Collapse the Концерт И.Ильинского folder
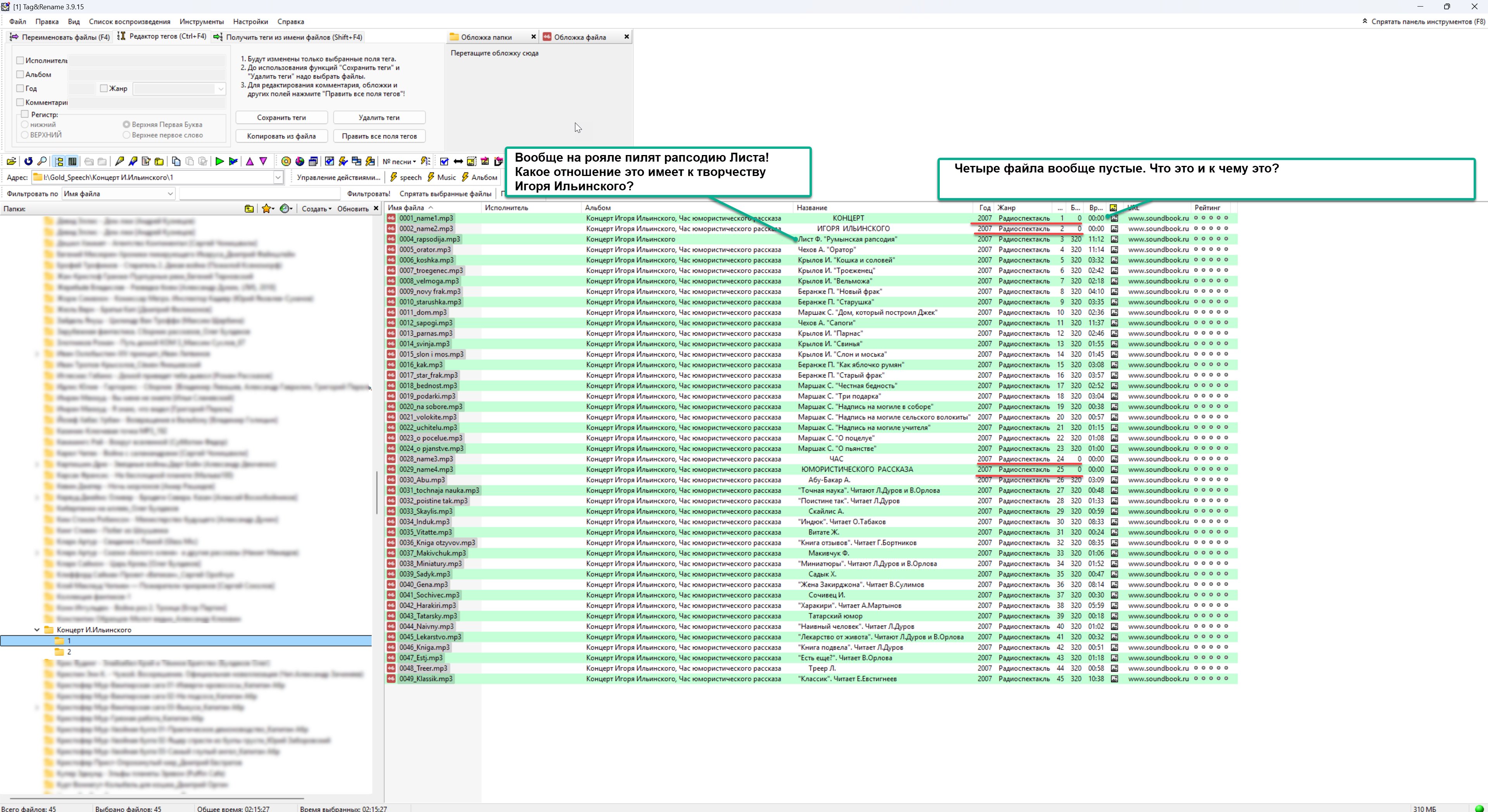The width and height of the screenshot is (1488, 812). coord(37,629)
